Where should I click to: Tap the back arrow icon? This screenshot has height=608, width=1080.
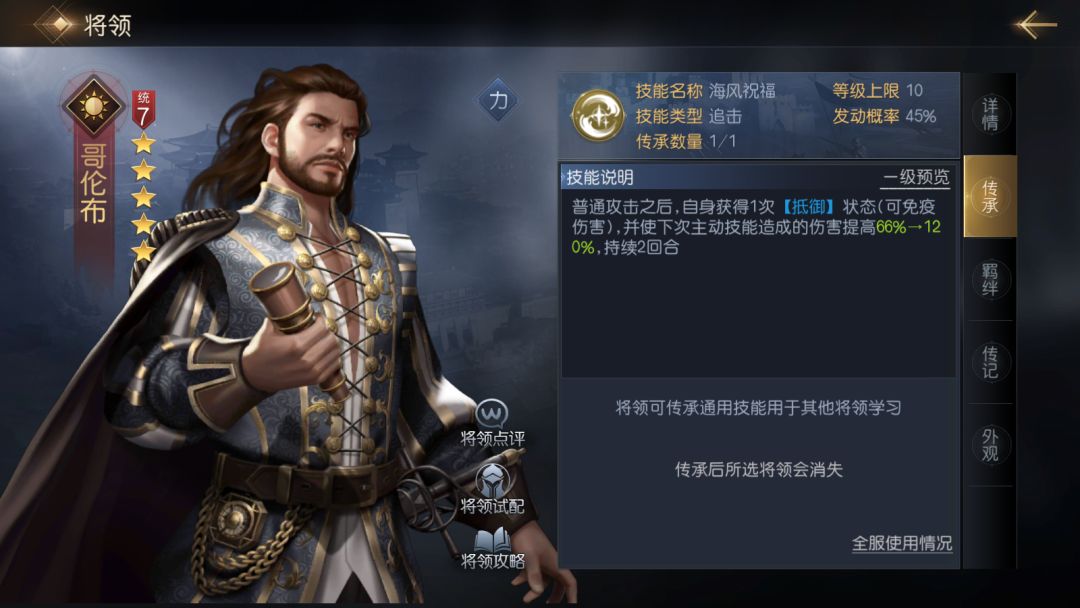pyautogui.click(x=1035, y=25)
